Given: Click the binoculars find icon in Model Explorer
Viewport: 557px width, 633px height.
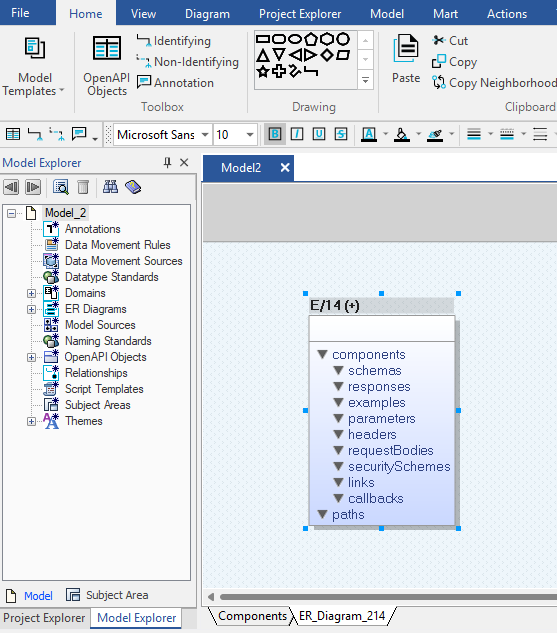Looking at the screenshot, I should 110,187.
